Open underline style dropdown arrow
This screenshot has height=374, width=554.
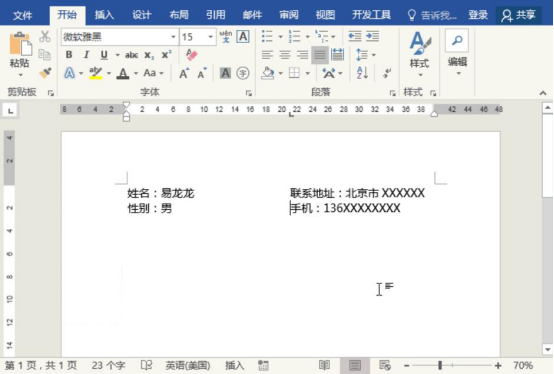(117, 55)
